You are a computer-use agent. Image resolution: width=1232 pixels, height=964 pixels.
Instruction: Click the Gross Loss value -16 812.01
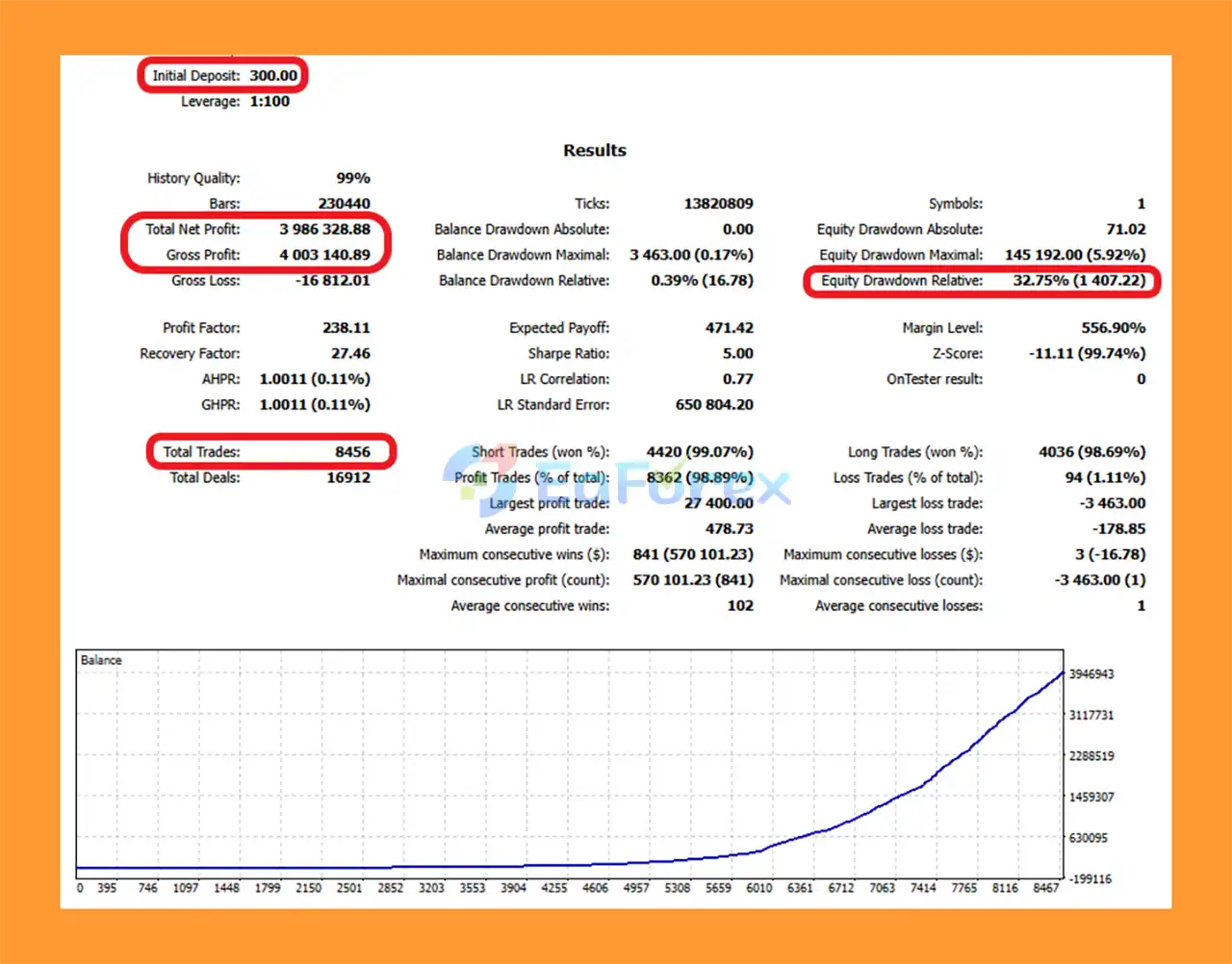332,280
